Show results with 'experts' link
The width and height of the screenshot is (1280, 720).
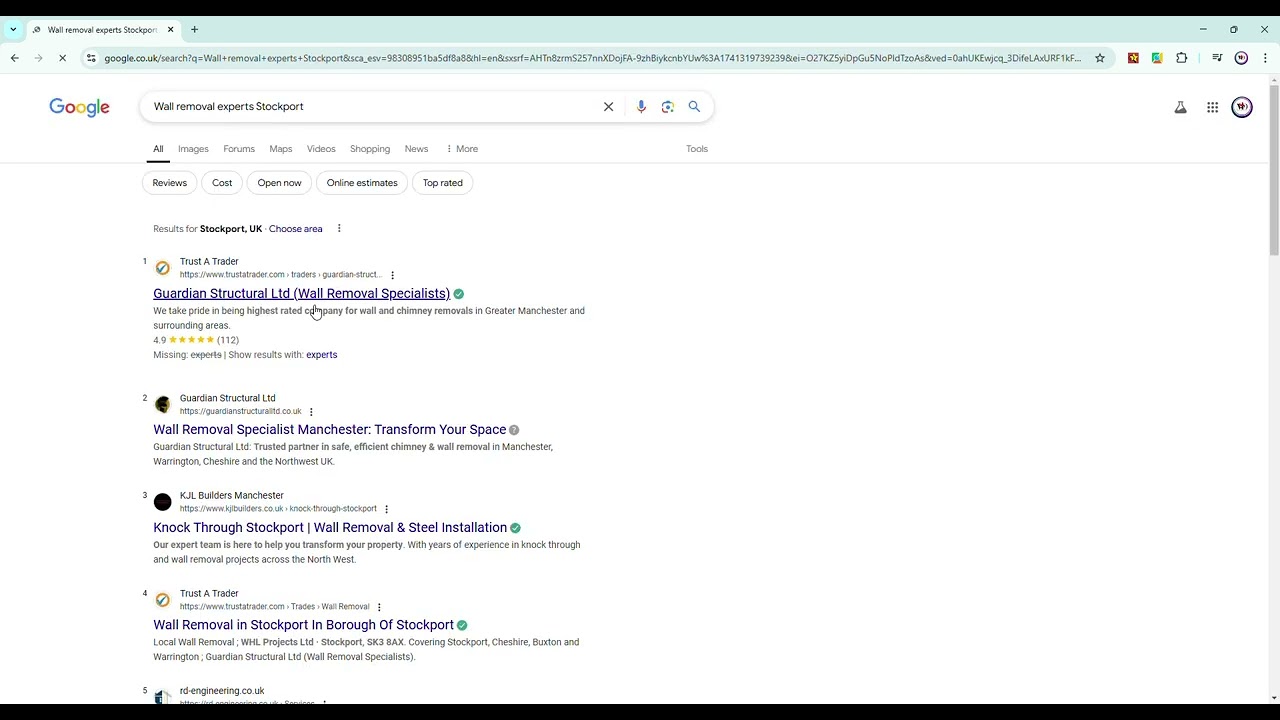point(321,355)
